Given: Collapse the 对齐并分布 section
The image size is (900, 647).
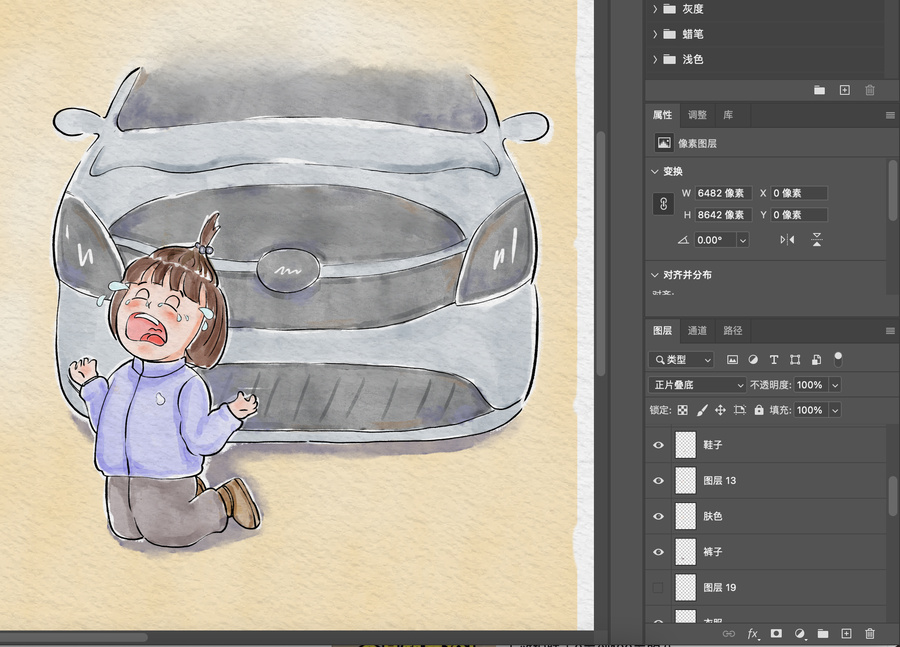Looking at the screenshot, I should click(x=654, y=275).
